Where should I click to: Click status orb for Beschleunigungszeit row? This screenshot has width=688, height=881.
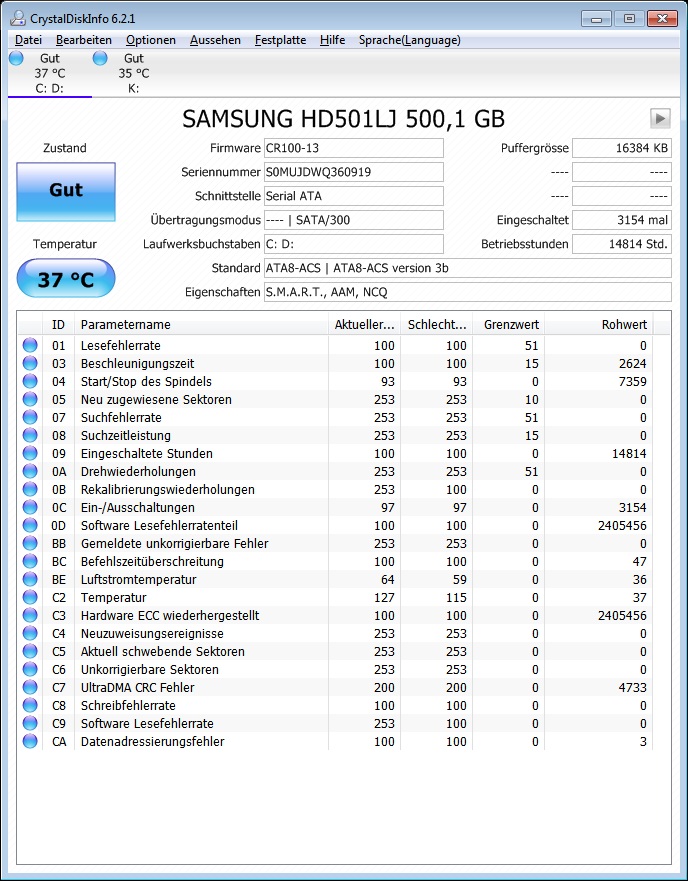pos(30,364)
